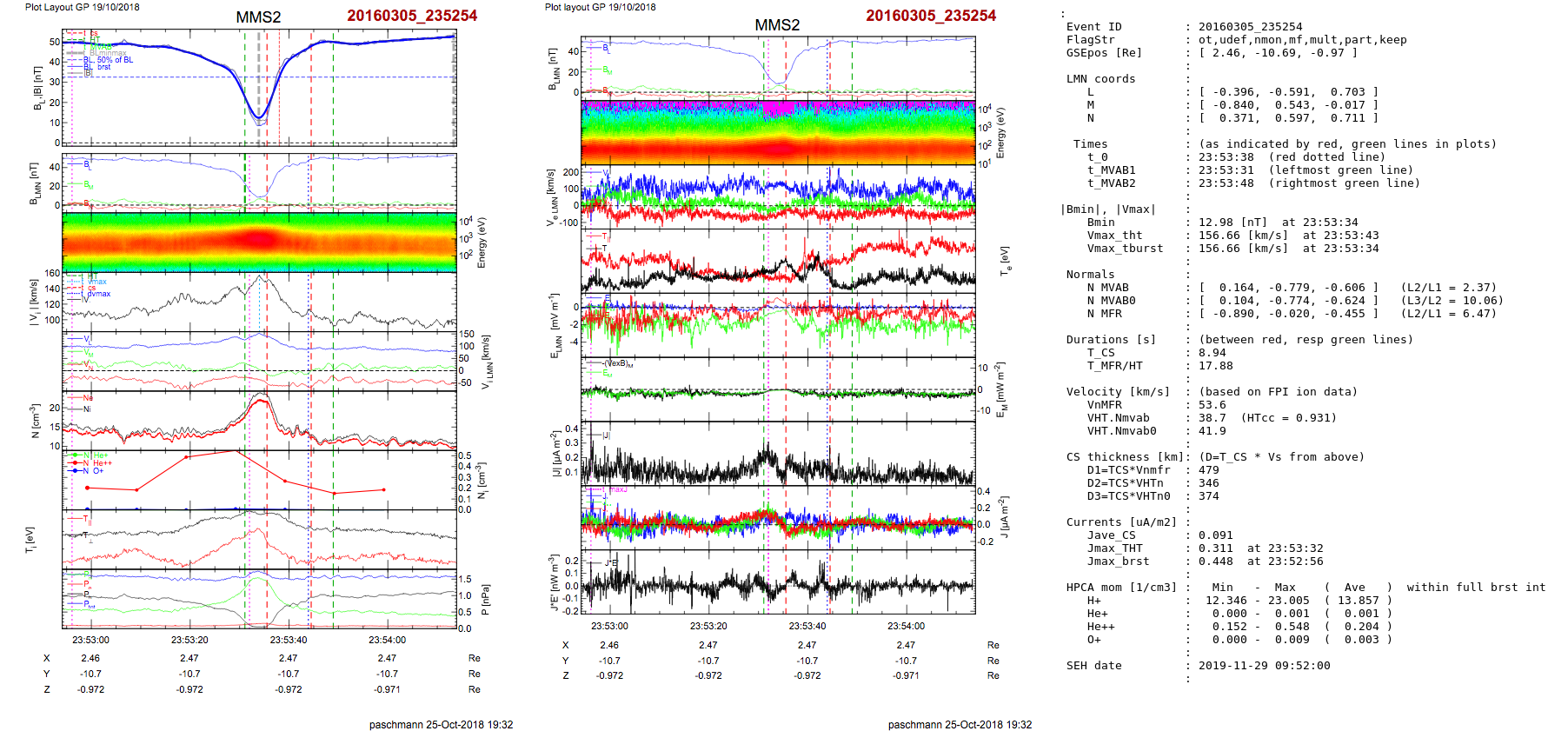Select the 23:54:00 time tick under the right plot
The image size is (1568, 731).
(x=906, y=626)
